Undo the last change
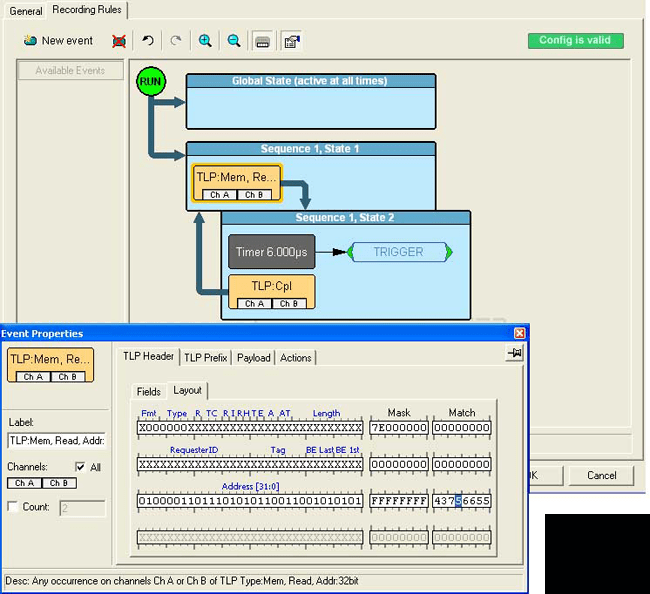This screenshot has height=594, width=650. click(148, 41)
